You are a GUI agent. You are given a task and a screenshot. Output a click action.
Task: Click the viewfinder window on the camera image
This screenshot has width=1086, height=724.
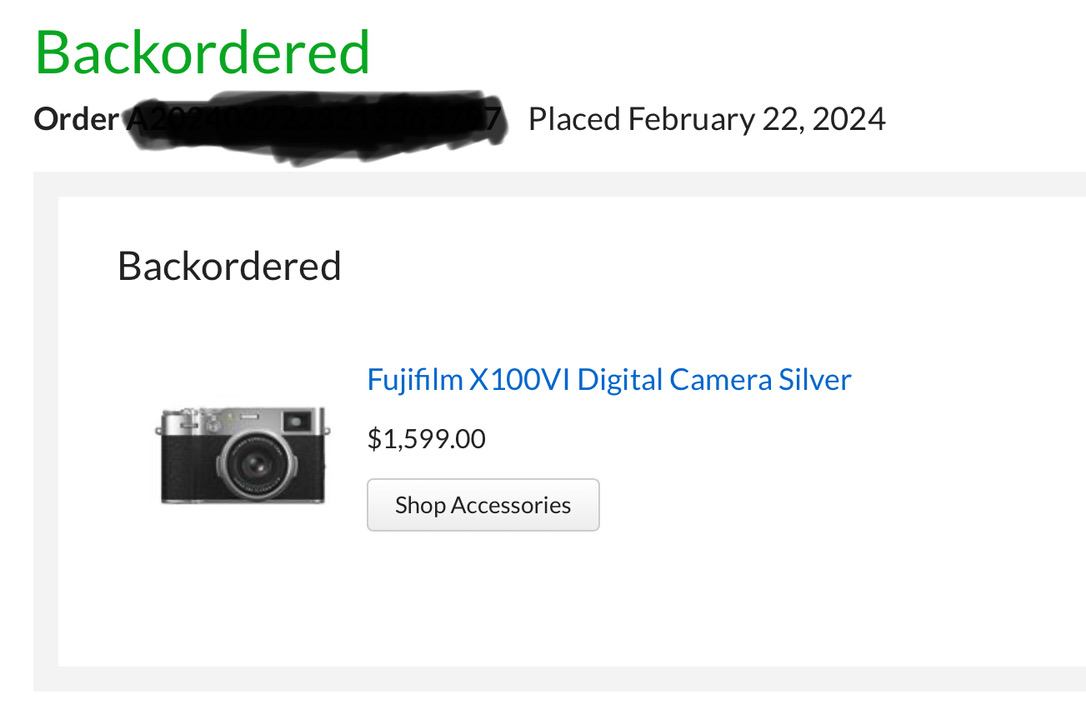pos(298,421)
